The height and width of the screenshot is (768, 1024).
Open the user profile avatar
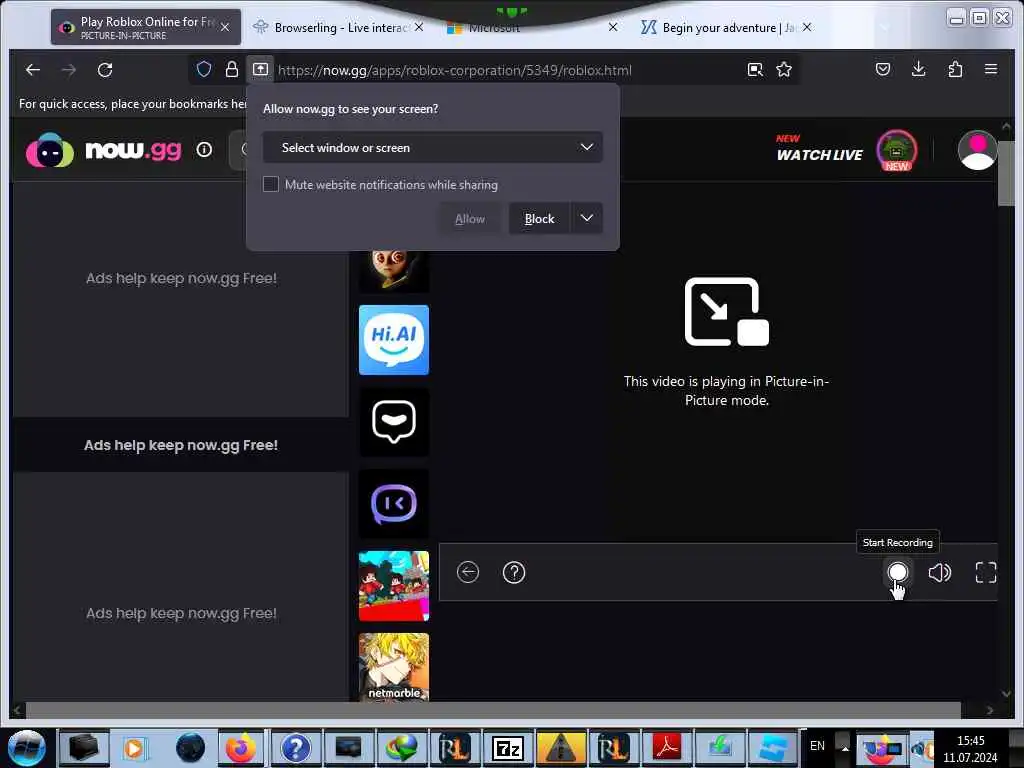(977, 150)
